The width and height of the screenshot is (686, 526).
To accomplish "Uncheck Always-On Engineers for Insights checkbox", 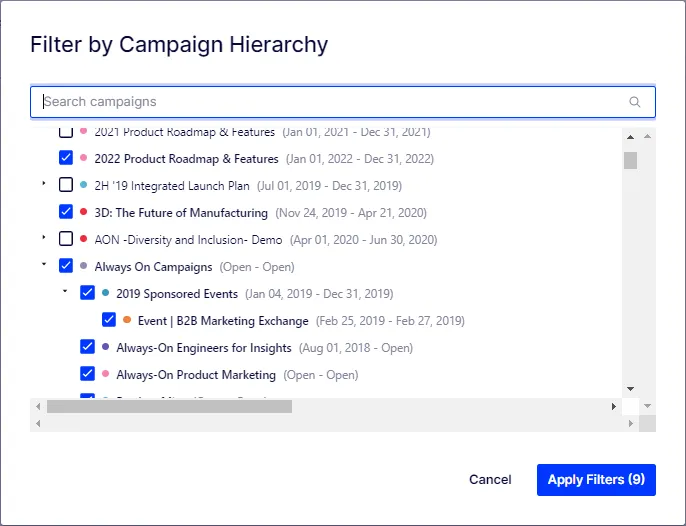I will click(88, 347).
